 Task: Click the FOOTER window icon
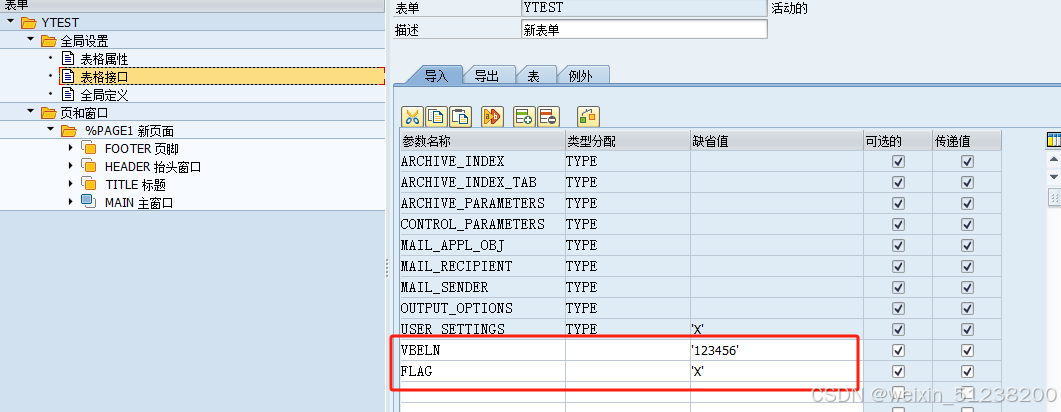click(x=89, y=148)
